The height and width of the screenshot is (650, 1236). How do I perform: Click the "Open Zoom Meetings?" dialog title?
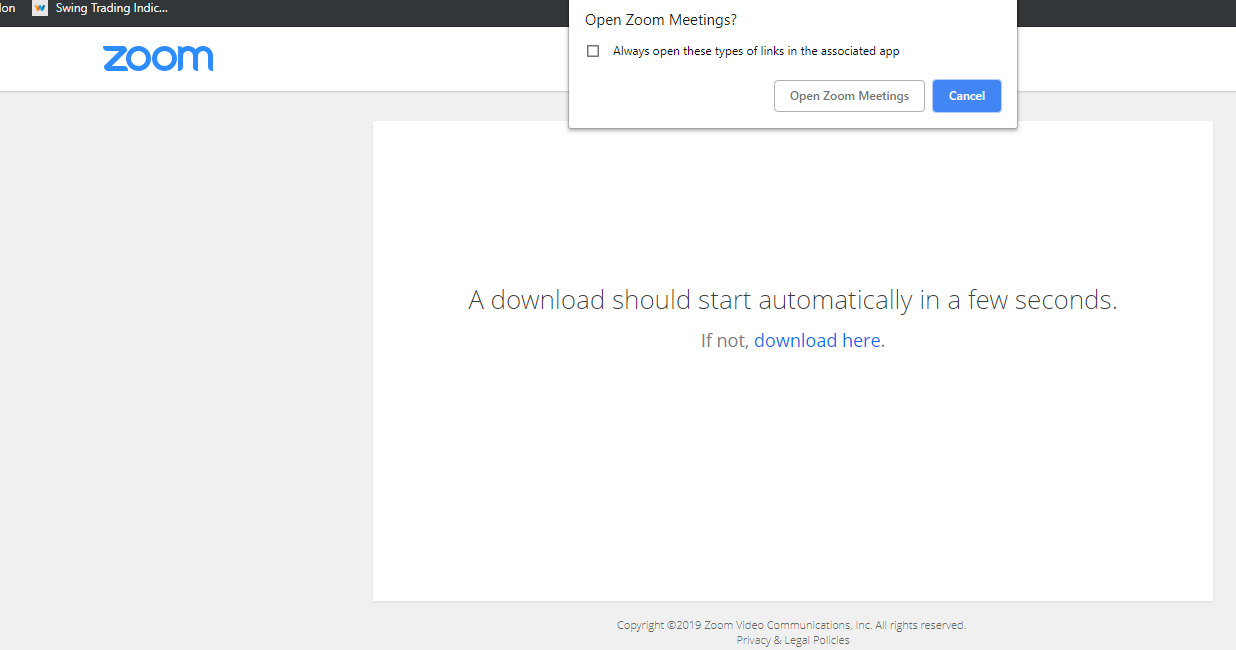point(660,20)
